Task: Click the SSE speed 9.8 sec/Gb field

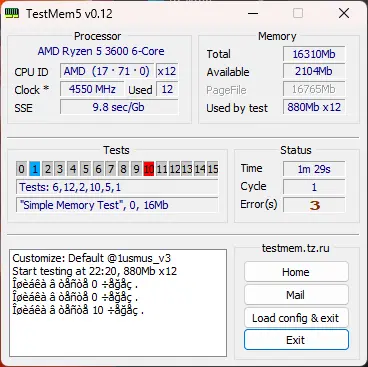Action: click(119, 107)
